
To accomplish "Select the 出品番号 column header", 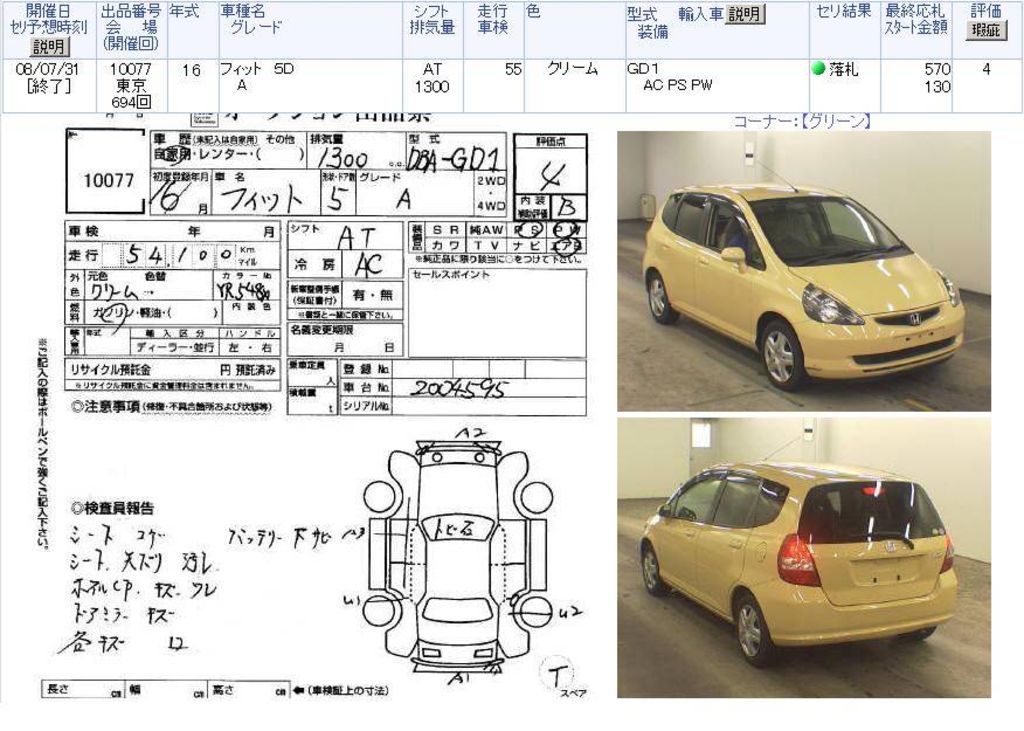I will click(x=130, y=28).
